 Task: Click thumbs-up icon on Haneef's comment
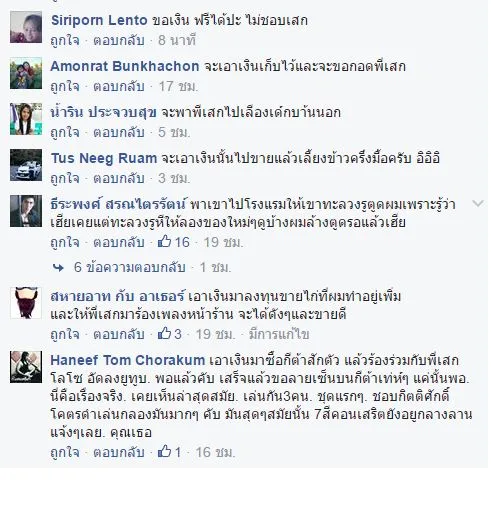click(164, 452)
